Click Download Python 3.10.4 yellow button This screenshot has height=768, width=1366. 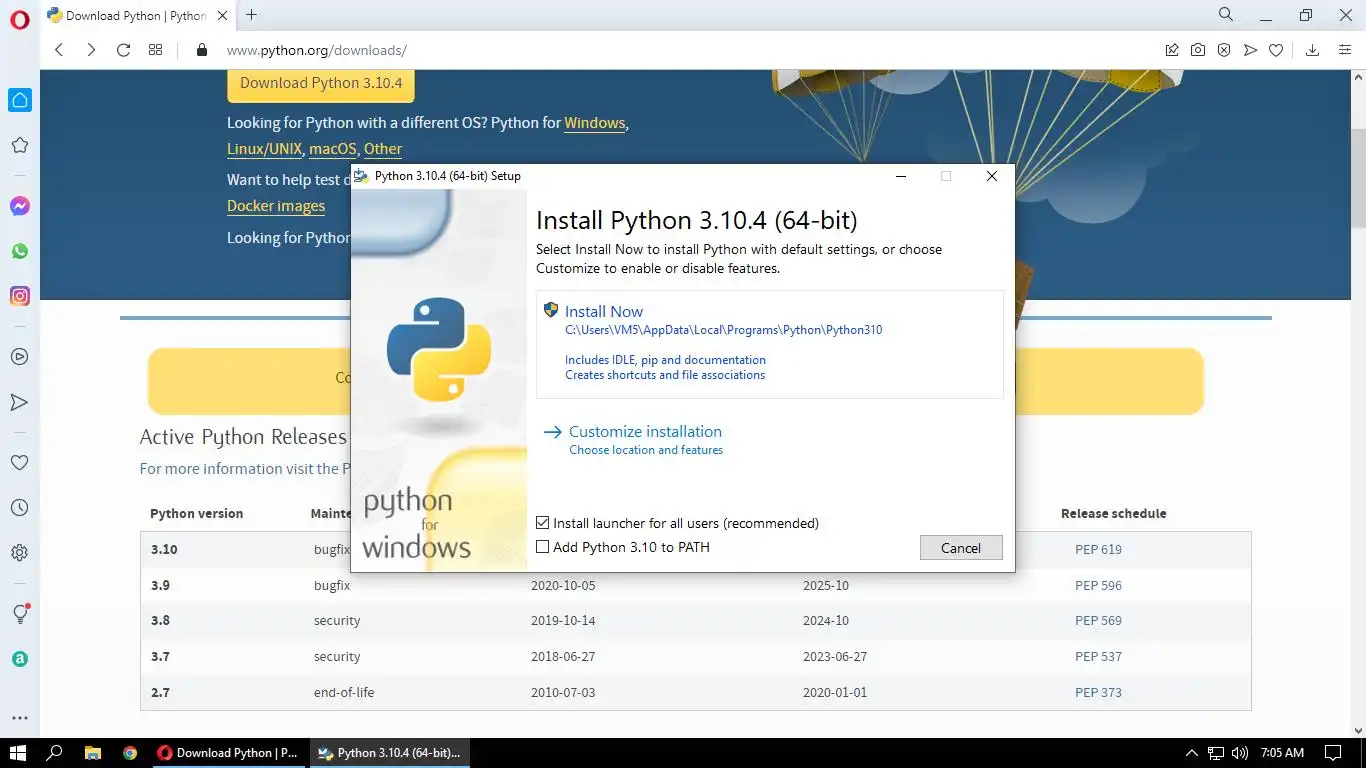coord(321,83)
